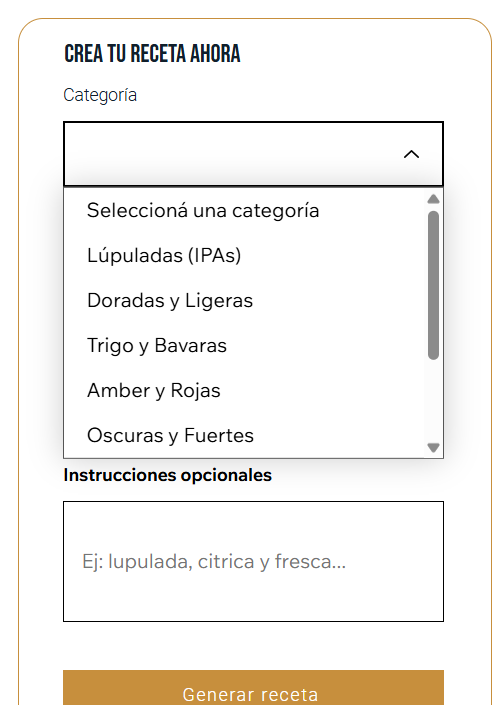Click the scrollbar down arrow in category list

tap(433, 447)
